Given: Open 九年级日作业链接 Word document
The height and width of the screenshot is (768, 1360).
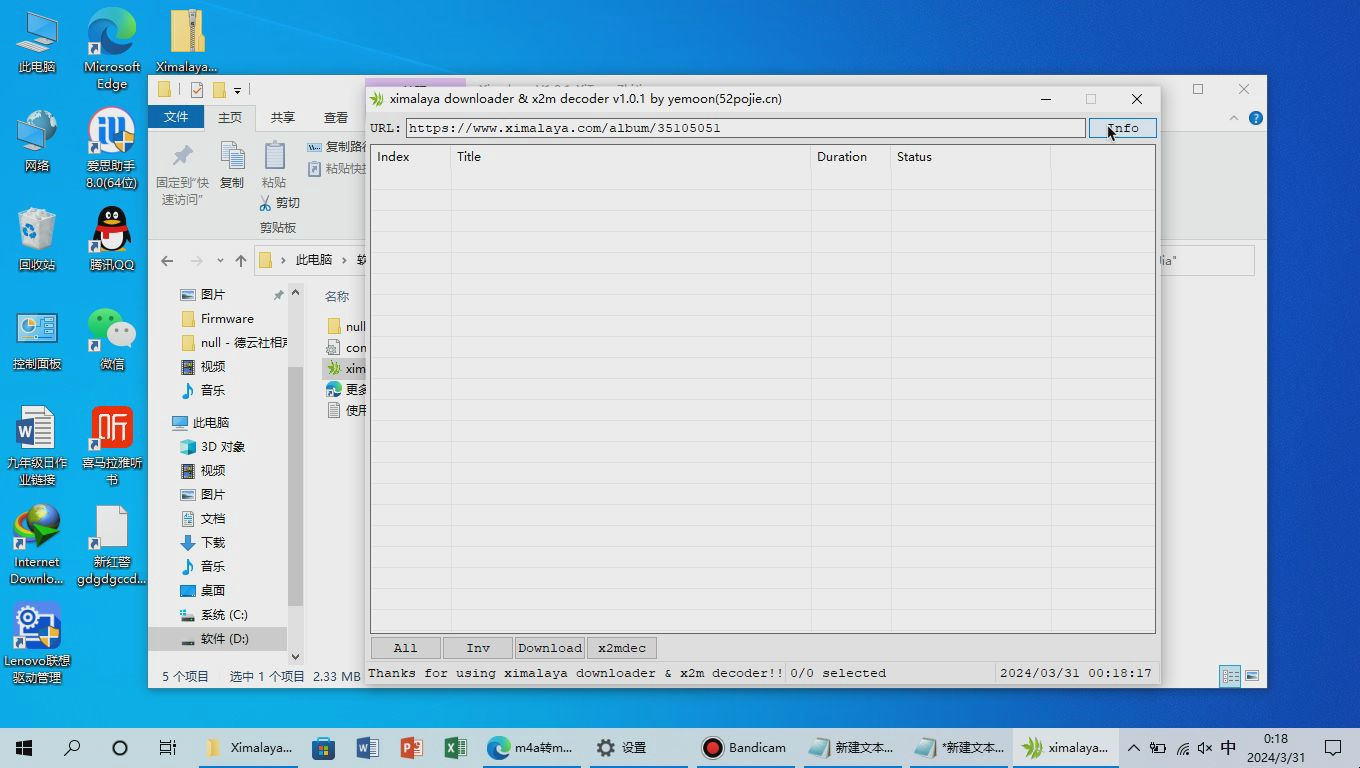Looking at the screenshot, I should 37,446.
